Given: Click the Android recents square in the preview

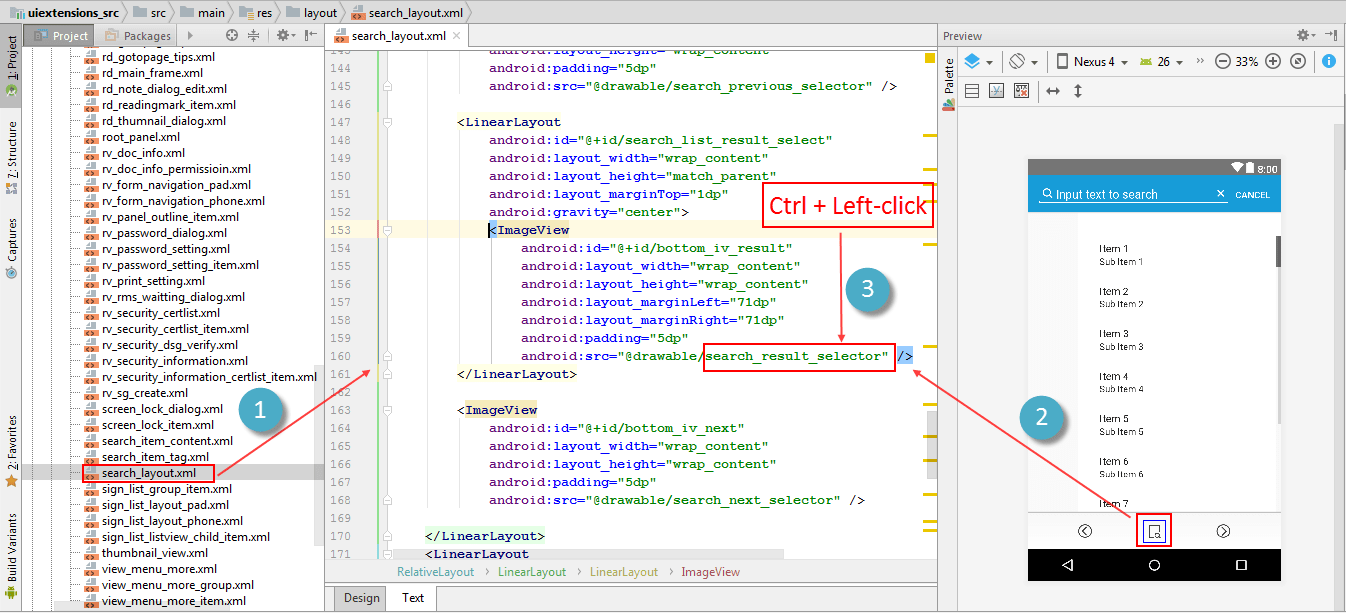Looking at the screenshot, I should 1241,565.
